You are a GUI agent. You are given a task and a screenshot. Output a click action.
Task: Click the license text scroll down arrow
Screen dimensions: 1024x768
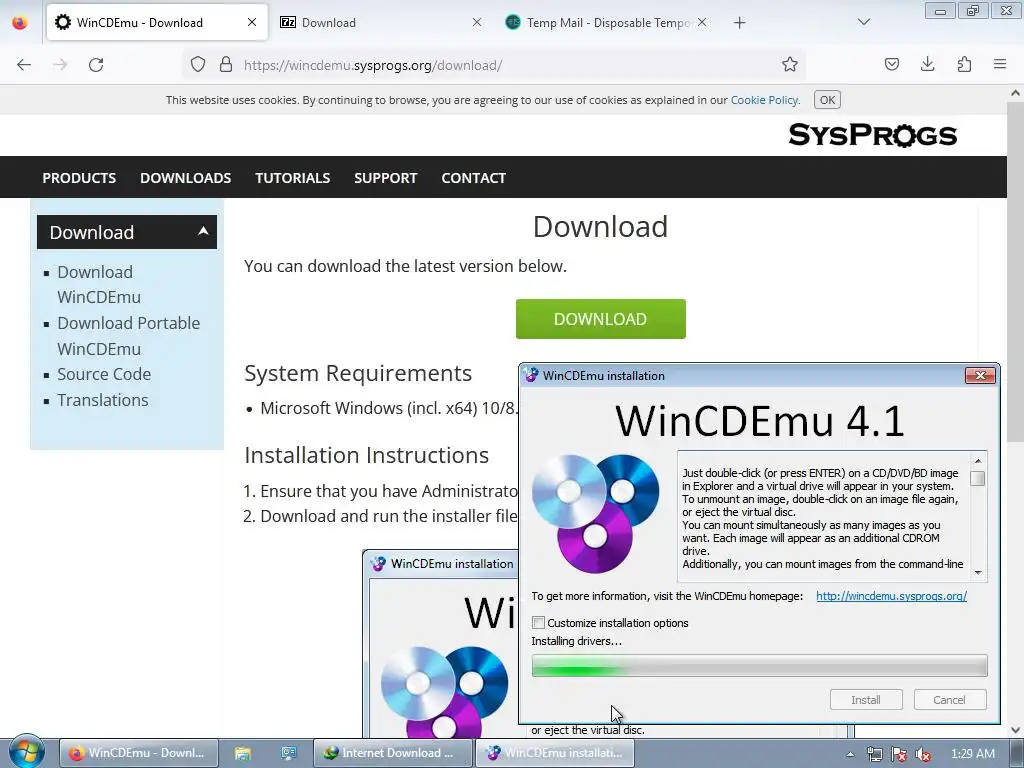pos(978,573)
